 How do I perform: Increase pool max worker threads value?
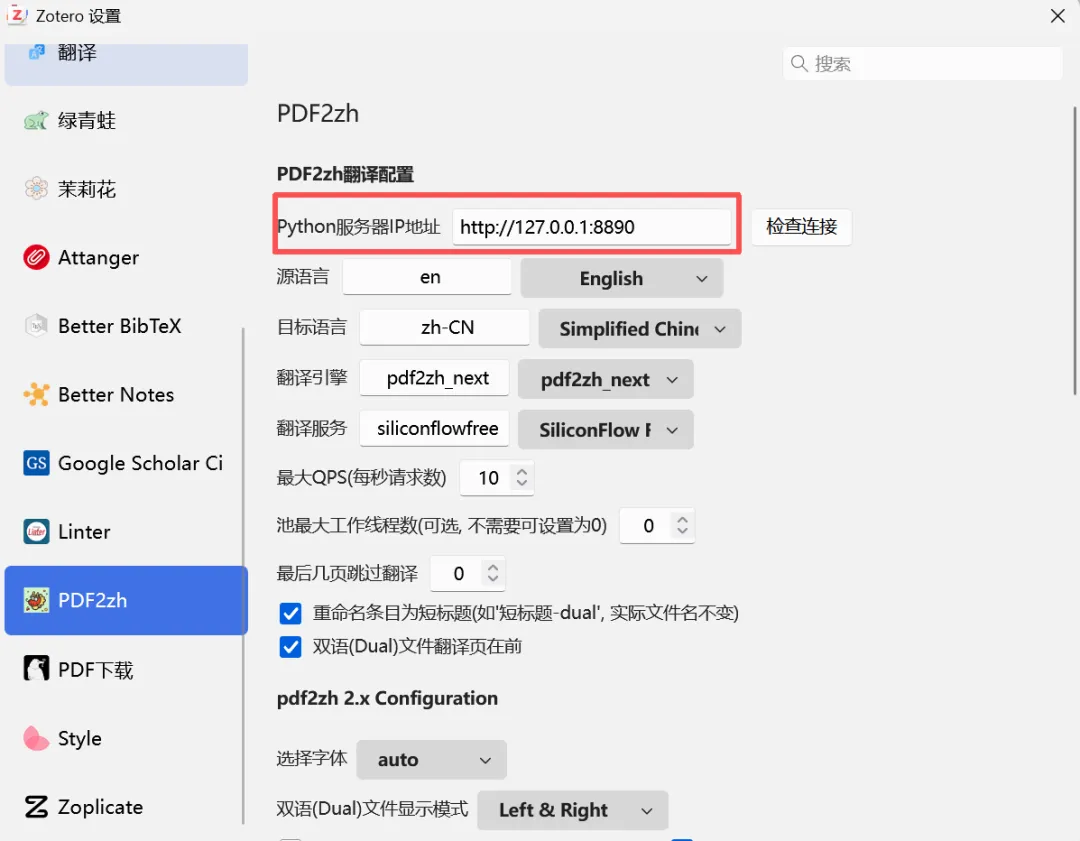[683, 520]
